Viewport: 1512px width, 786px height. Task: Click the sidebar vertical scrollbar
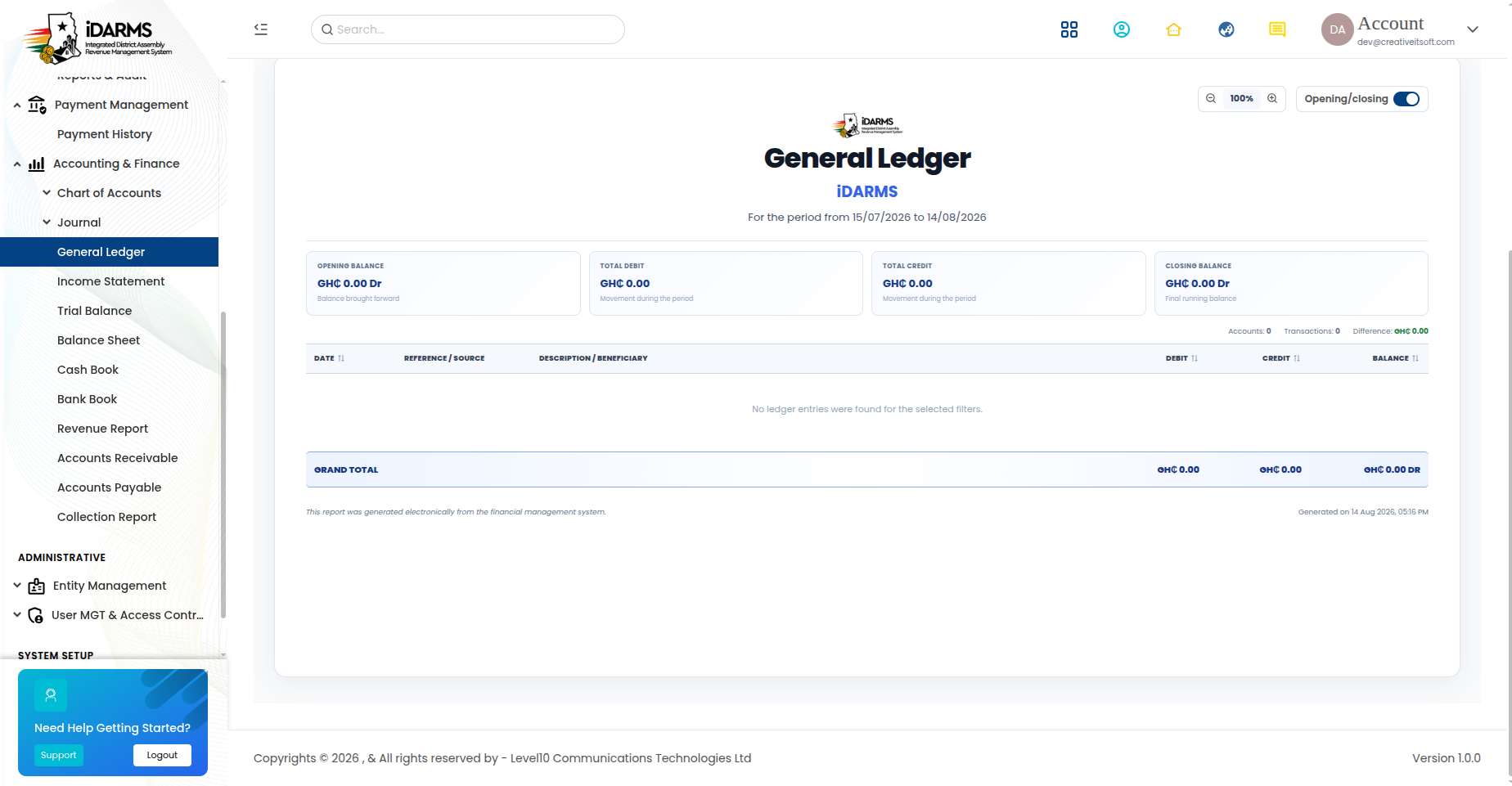point(223,465)
